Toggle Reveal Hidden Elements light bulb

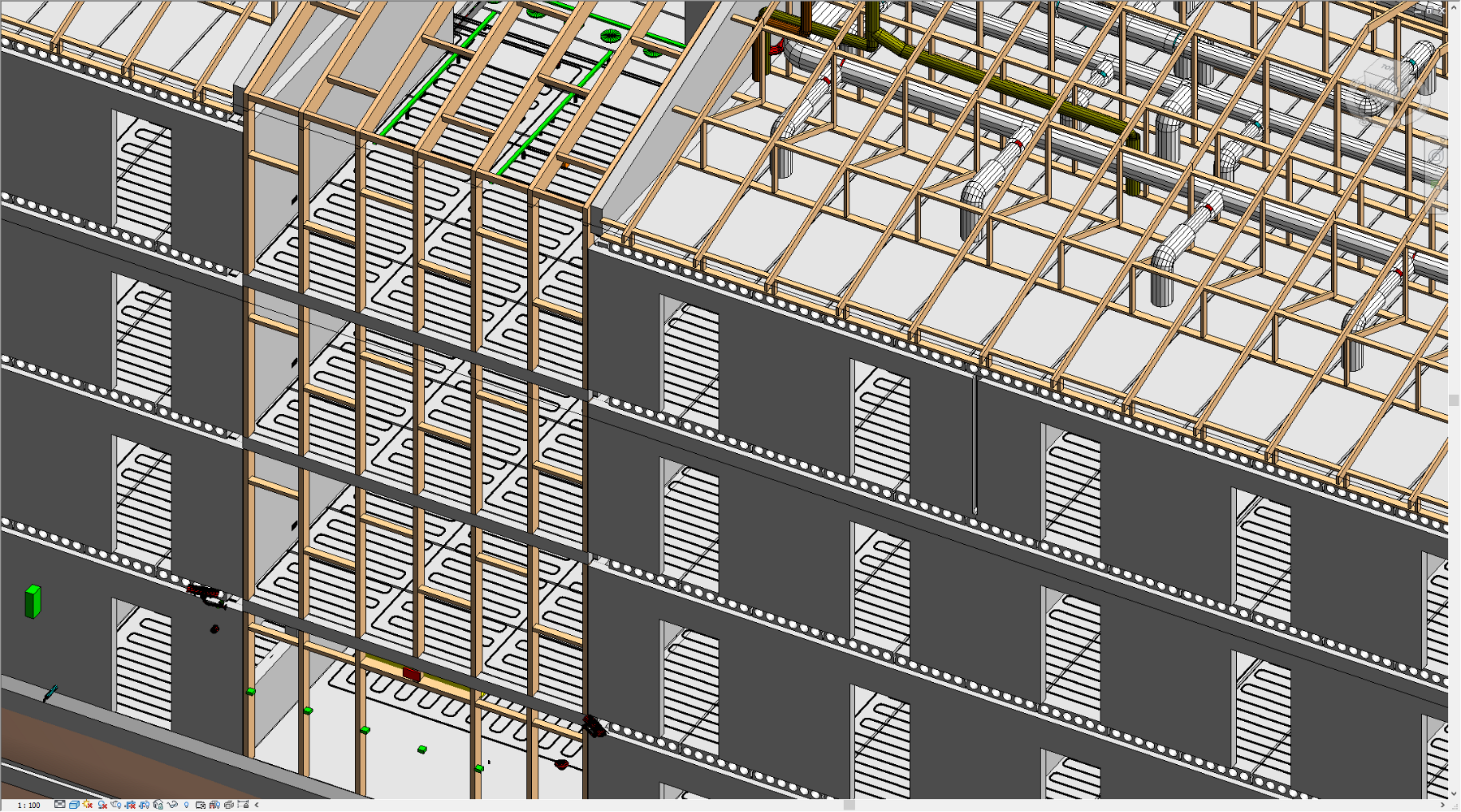click(x=186, y=805)
